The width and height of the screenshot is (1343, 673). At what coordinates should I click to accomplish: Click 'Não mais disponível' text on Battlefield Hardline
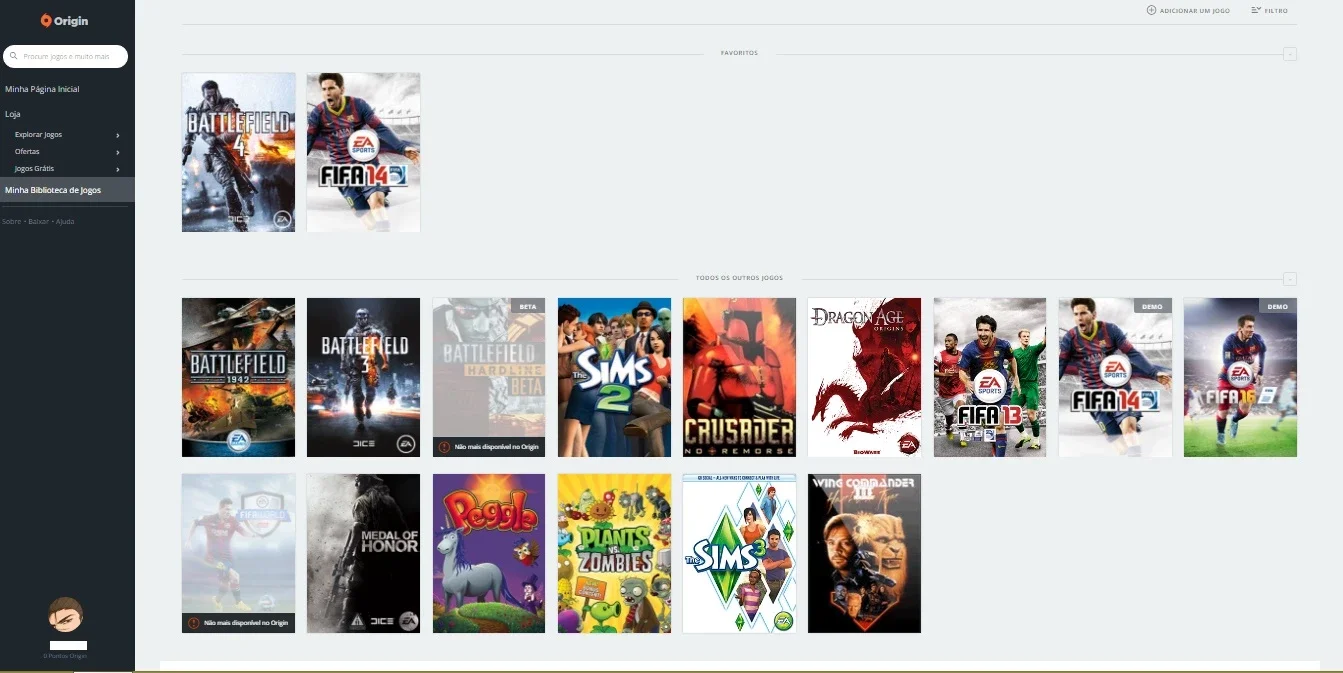click(x=496, y=447)
